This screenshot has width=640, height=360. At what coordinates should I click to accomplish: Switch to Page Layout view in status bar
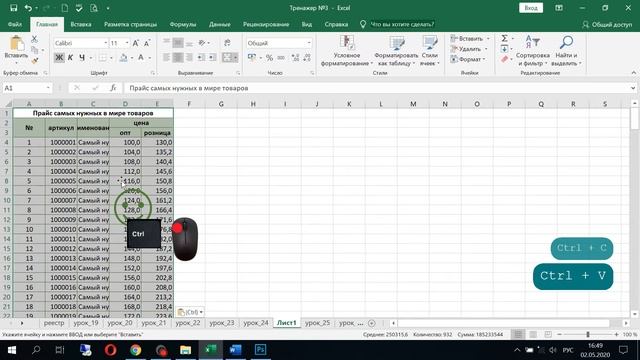pyautogui.click(x=533, y=334)
